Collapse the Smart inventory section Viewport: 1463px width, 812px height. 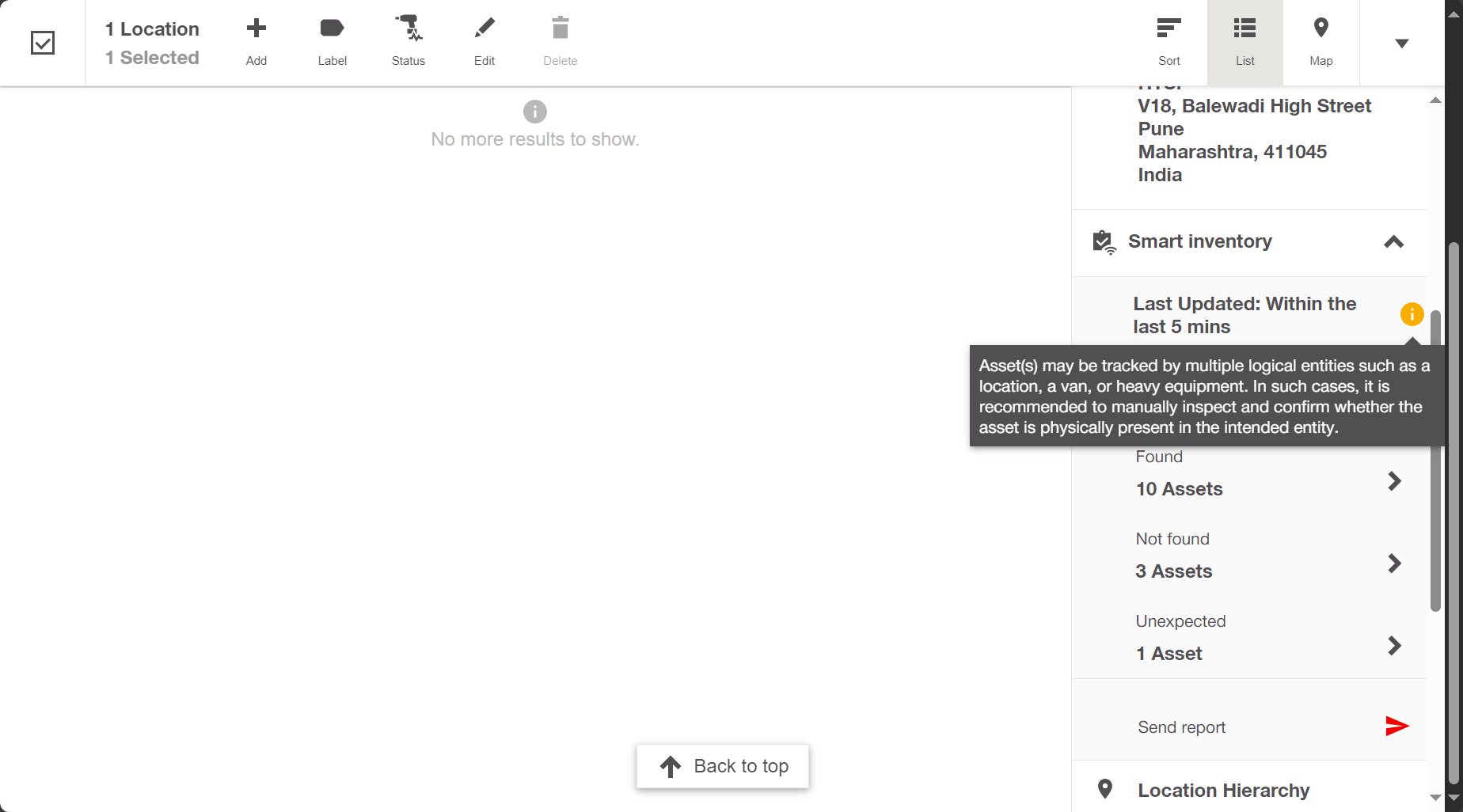tap(1393, 242)
